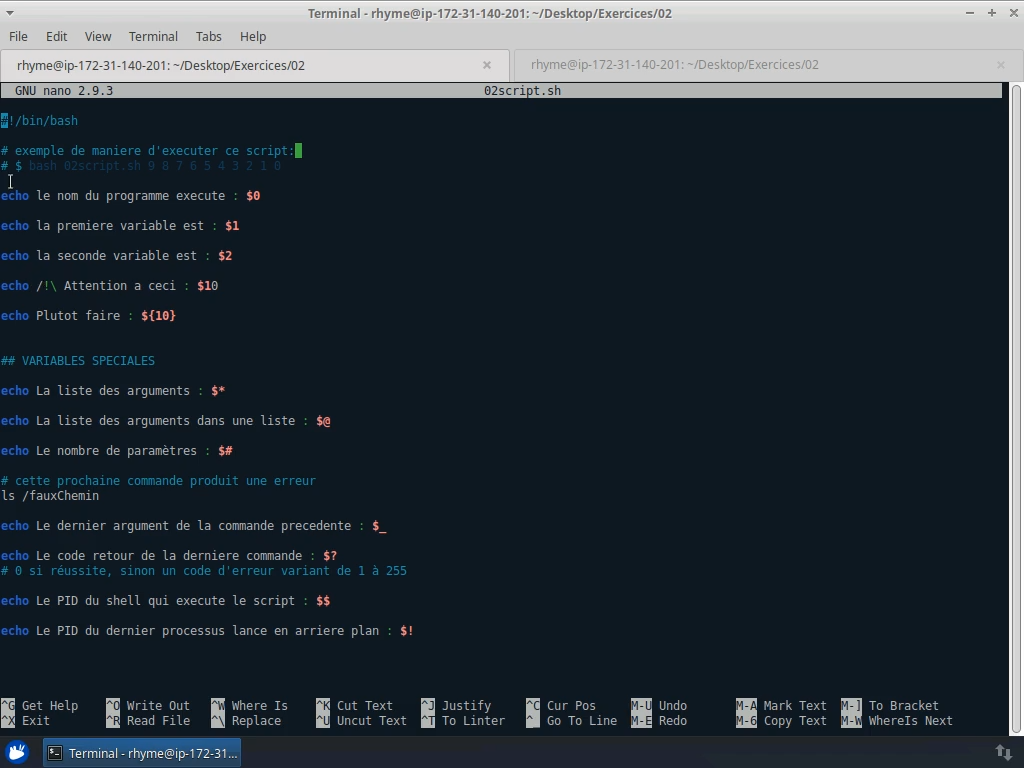Click the 'Le code retour' $? line
Image resolution: width=1024 pixels, height=768 pixels.
tap(169, 556)
